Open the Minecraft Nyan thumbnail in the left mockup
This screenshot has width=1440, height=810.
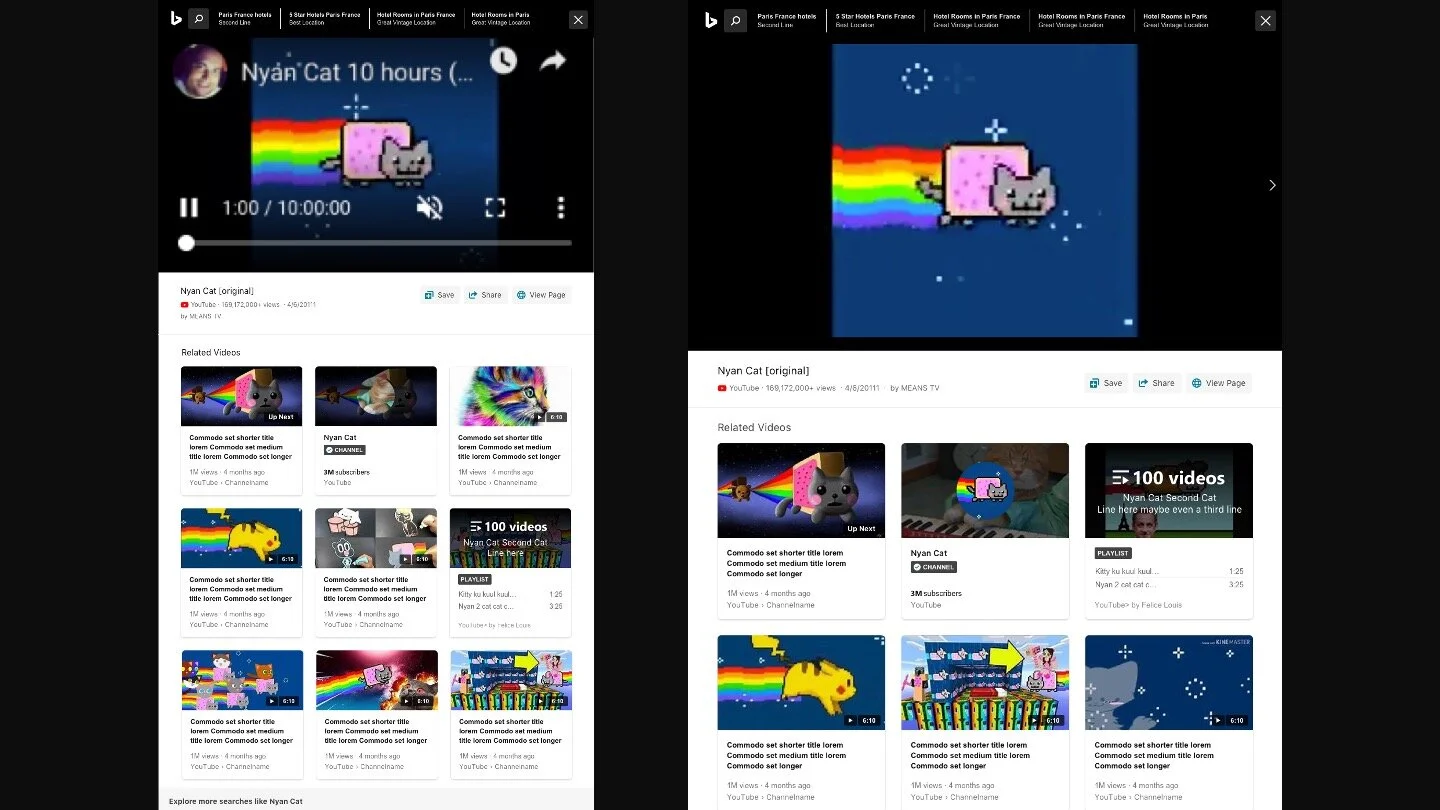coord(511,680)
